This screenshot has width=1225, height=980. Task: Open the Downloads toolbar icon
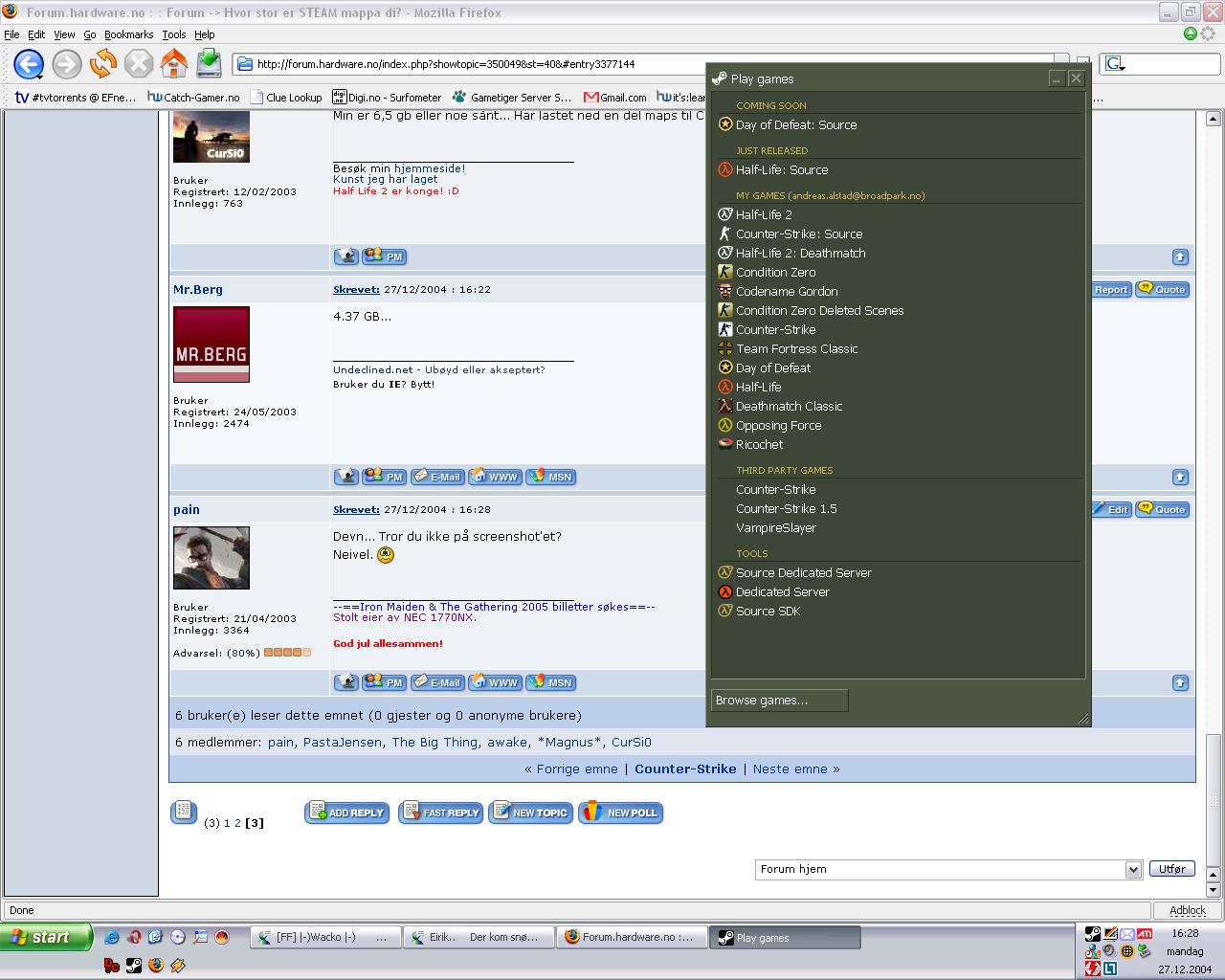click(x=209, y=64)
